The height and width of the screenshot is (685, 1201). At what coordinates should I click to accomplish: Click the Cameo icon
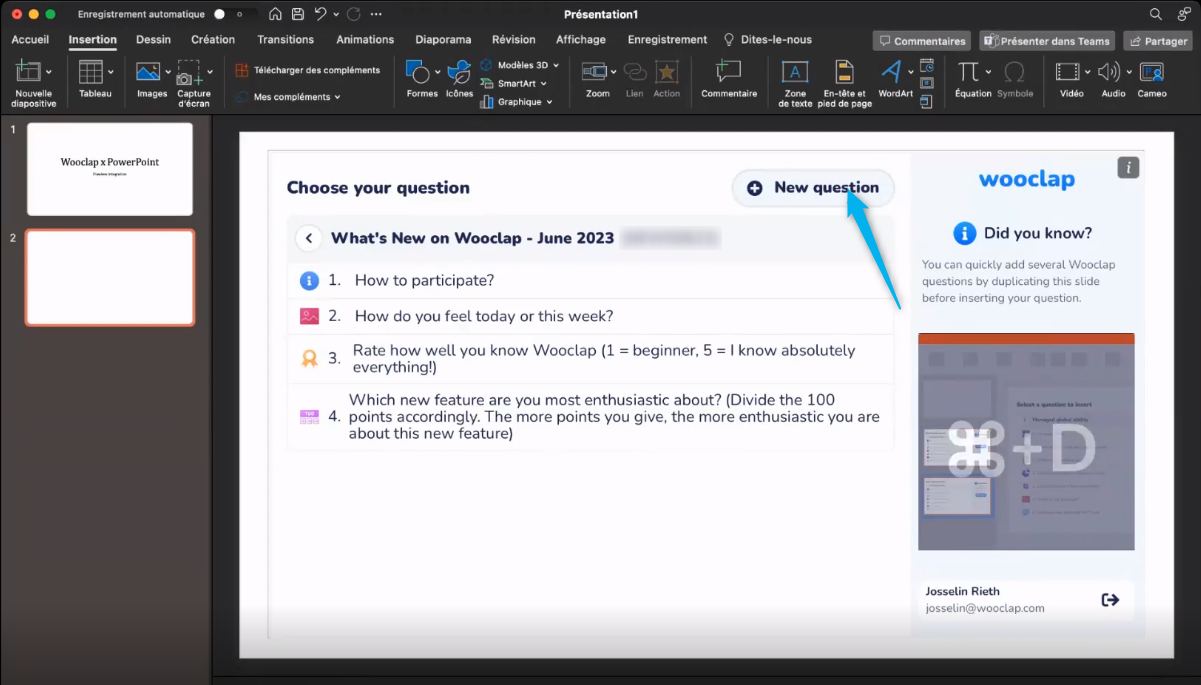(1152, 72)
